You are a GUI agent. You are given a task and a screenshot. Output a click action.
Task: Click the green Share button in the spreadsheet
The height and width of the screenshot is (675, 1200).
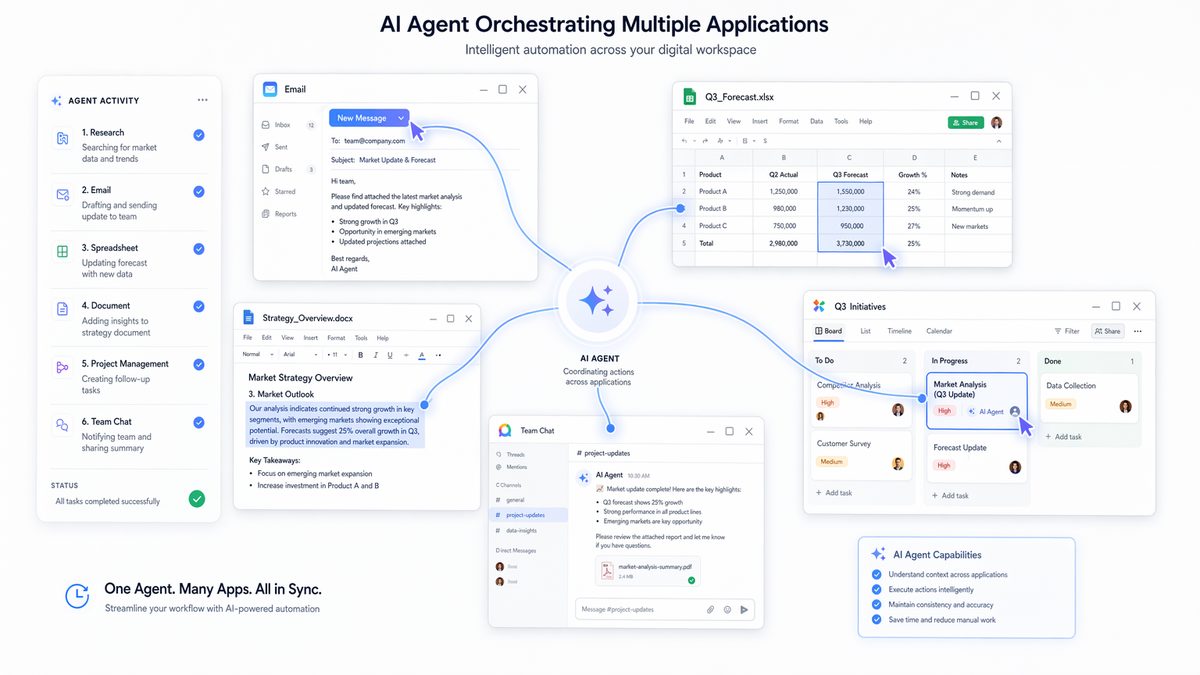pos(966,122)
